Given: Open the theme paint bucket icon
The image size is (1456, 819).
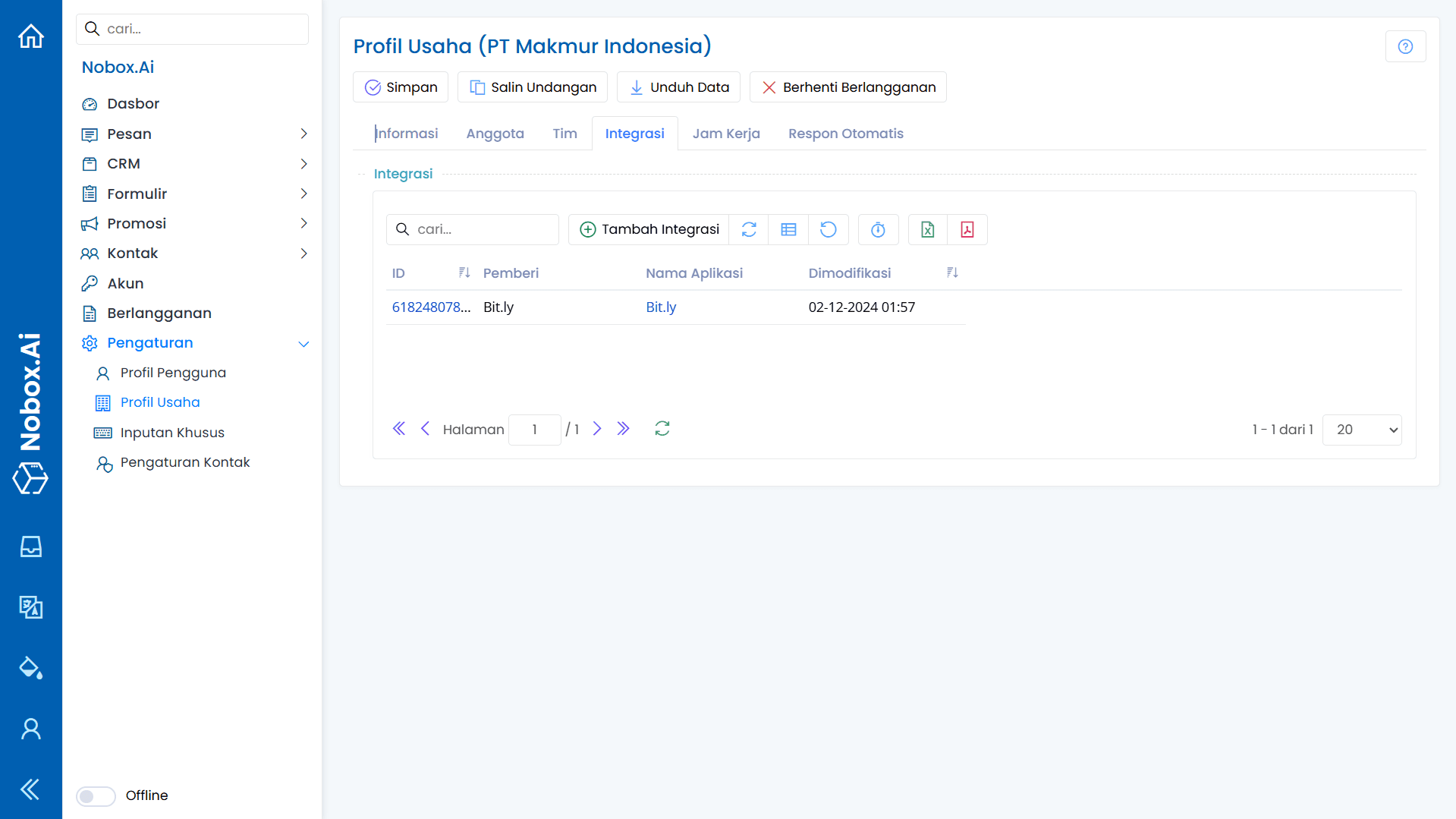Looking at the screenshot, I should [30, 668].
